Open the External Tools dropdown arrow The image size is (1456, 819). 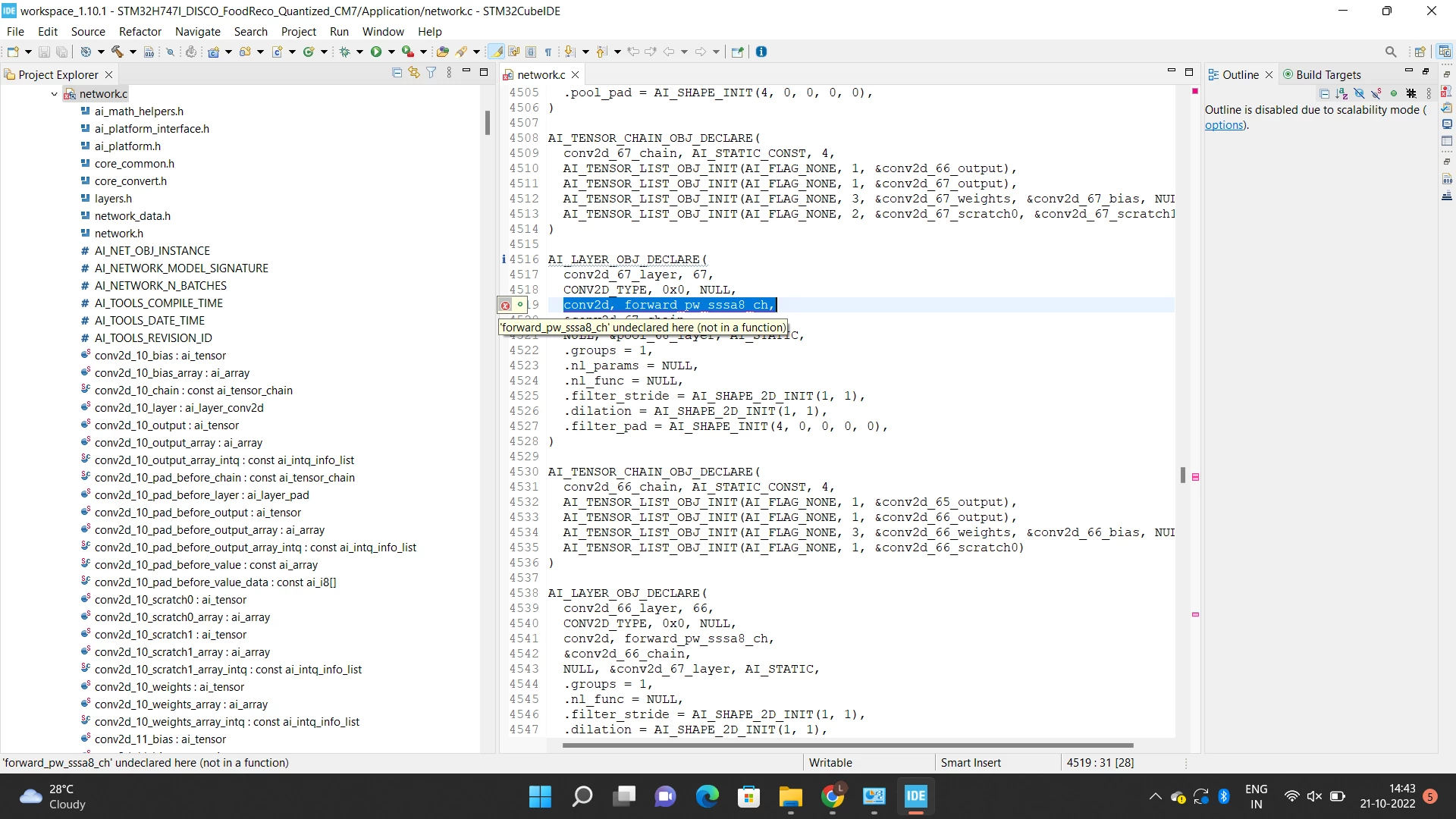[423, 52]
